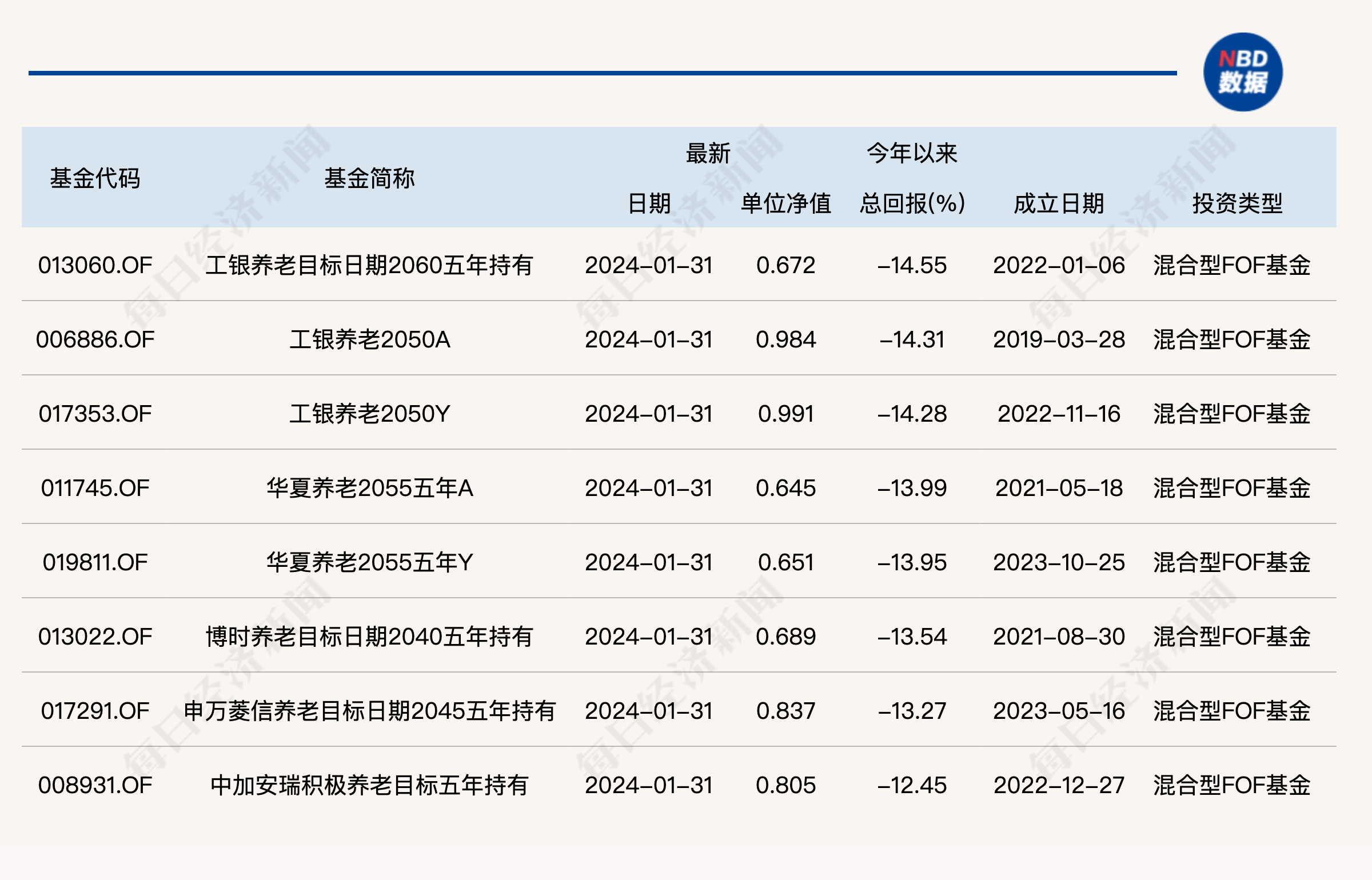Viewport: 1372px width, 880px height.
Task: Click the 今年以来 header label
Action: (x=912, y=153)
